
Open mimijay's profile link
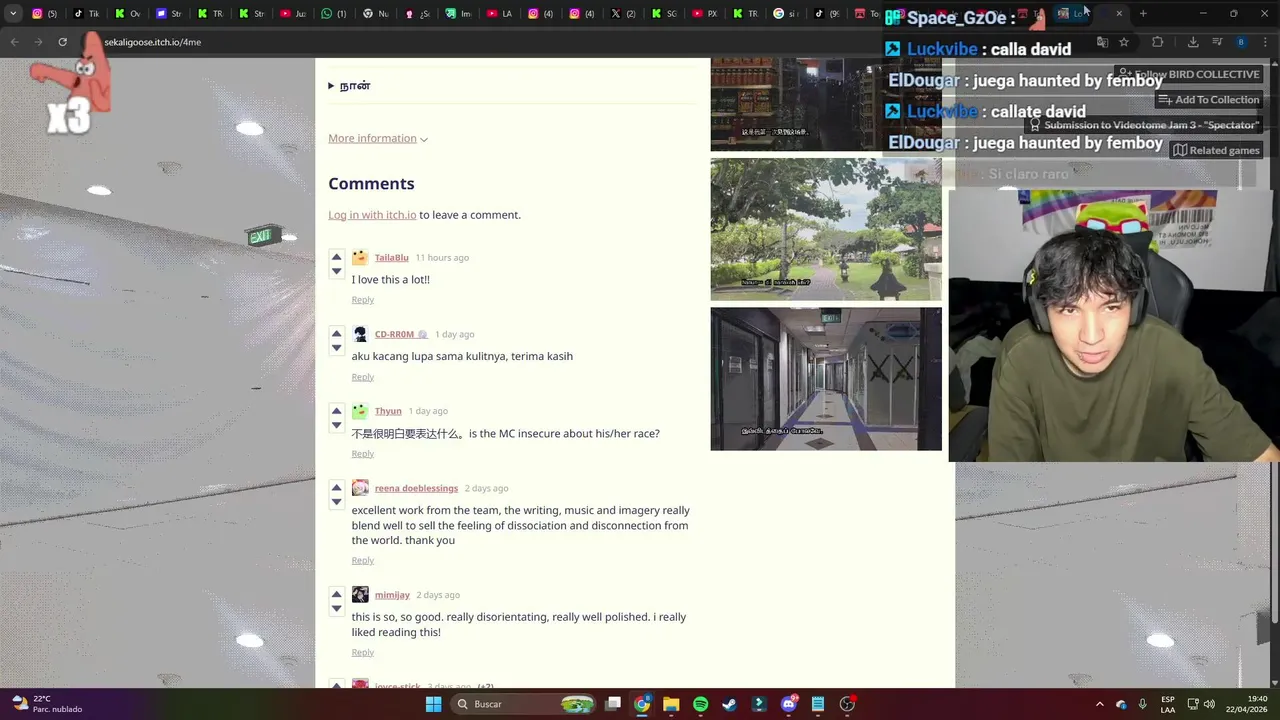pyautogui.click(x=393, y=595)
